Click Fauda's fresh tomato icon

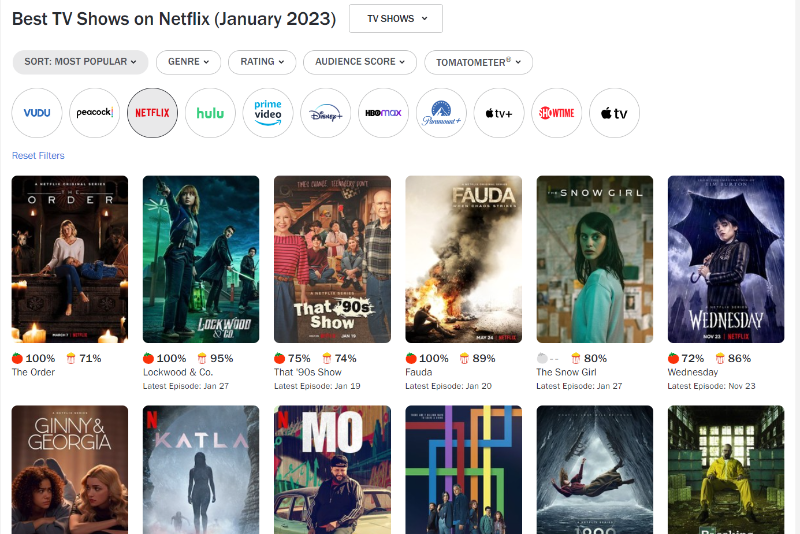point(411,358)
